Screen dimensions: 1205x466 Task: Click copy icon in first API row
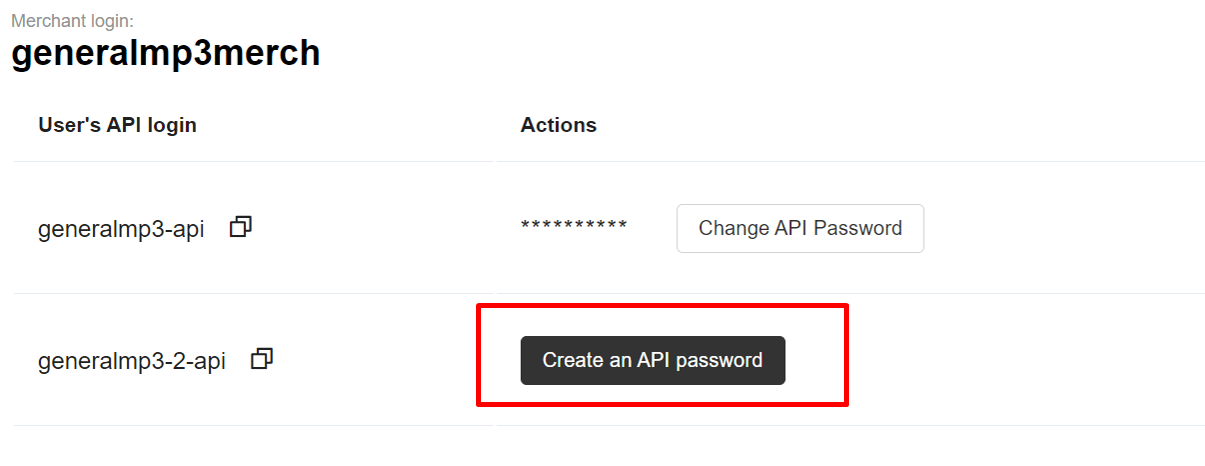click(x=240, y=228)
